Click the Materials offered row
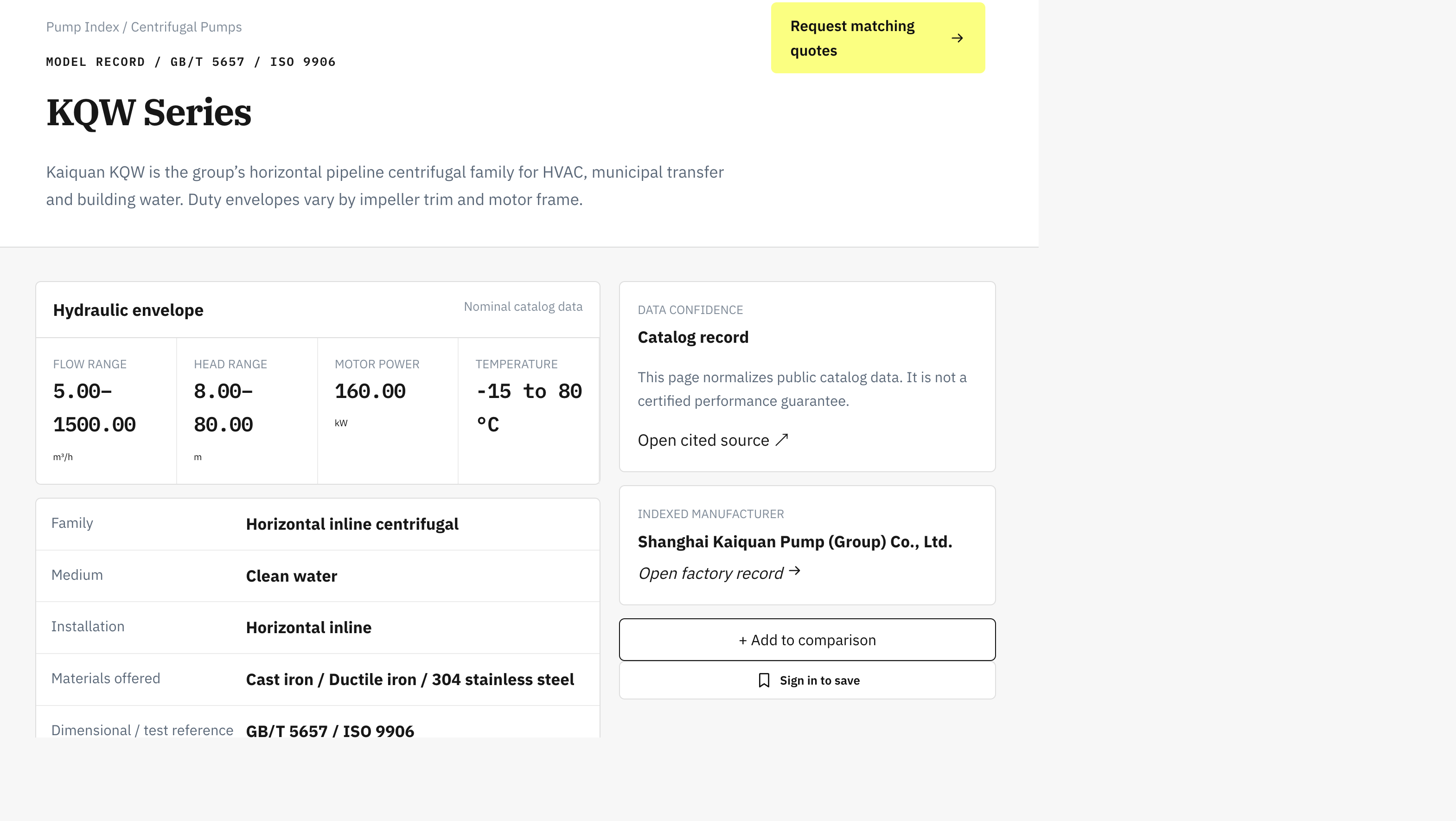Image resolution: width=1456 pixels, height=821 pixels. (318, 679)
